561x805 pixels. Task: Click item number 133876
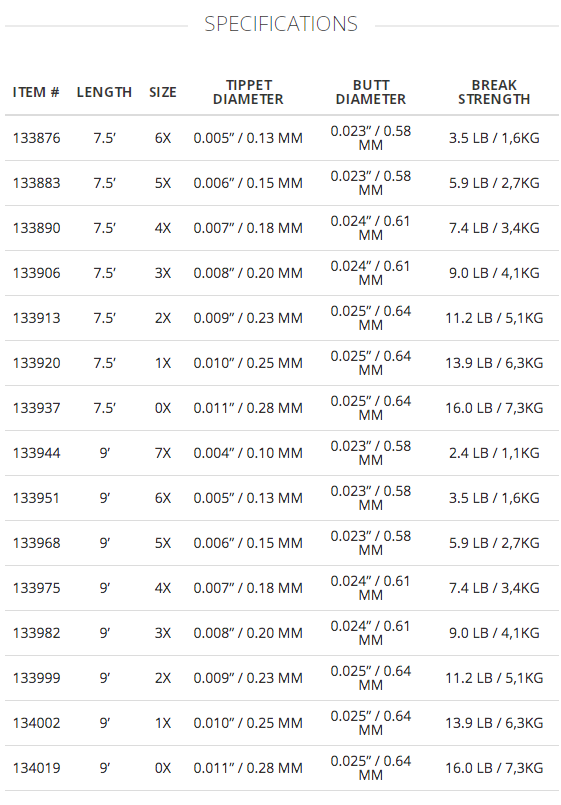coord(36,138)
